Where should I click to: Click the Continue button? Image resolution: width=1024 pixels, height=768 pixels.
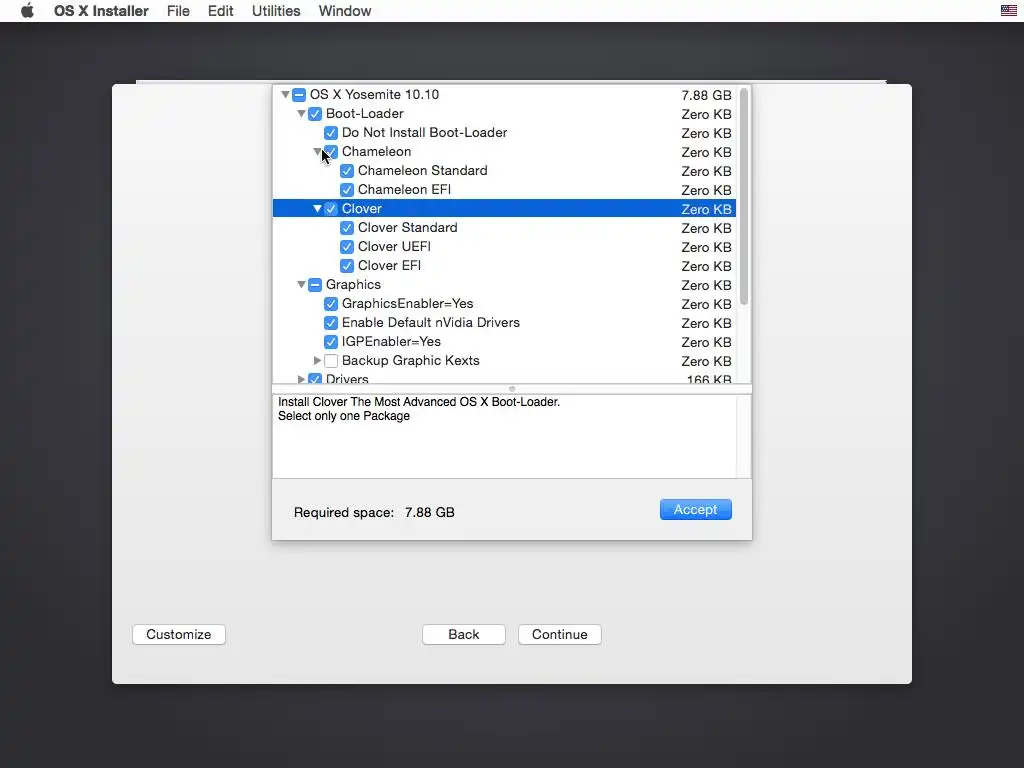click(x=560, y=634)
